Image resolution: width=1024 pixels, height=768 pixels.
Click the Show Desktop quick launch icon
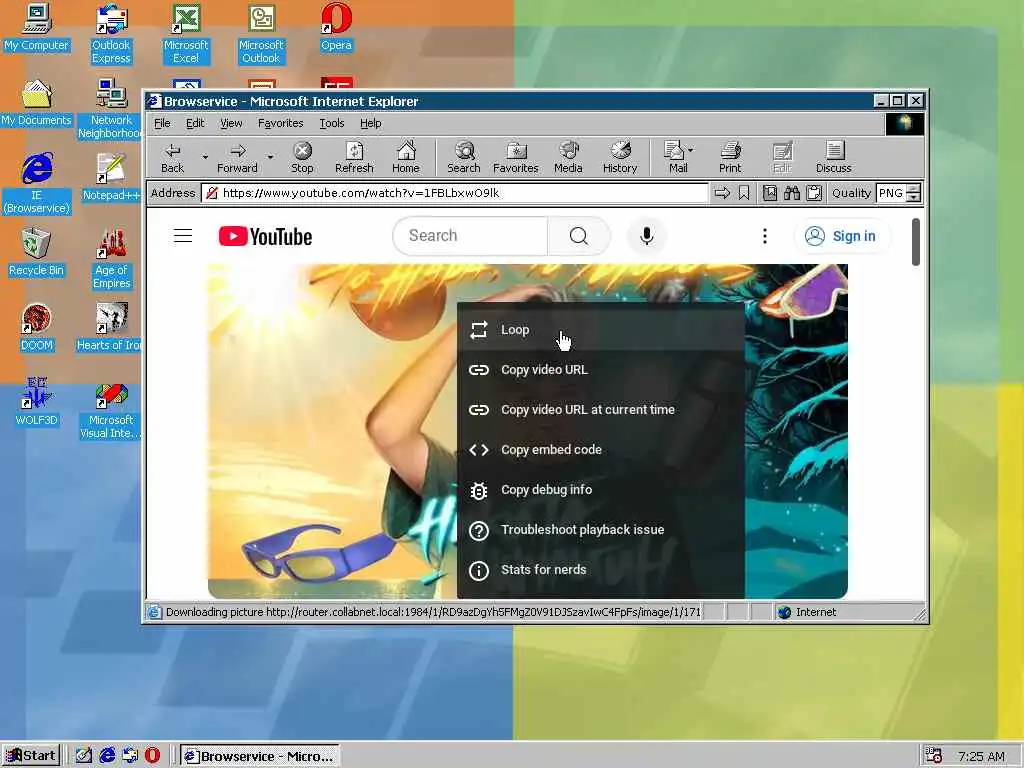coord(84,756)
